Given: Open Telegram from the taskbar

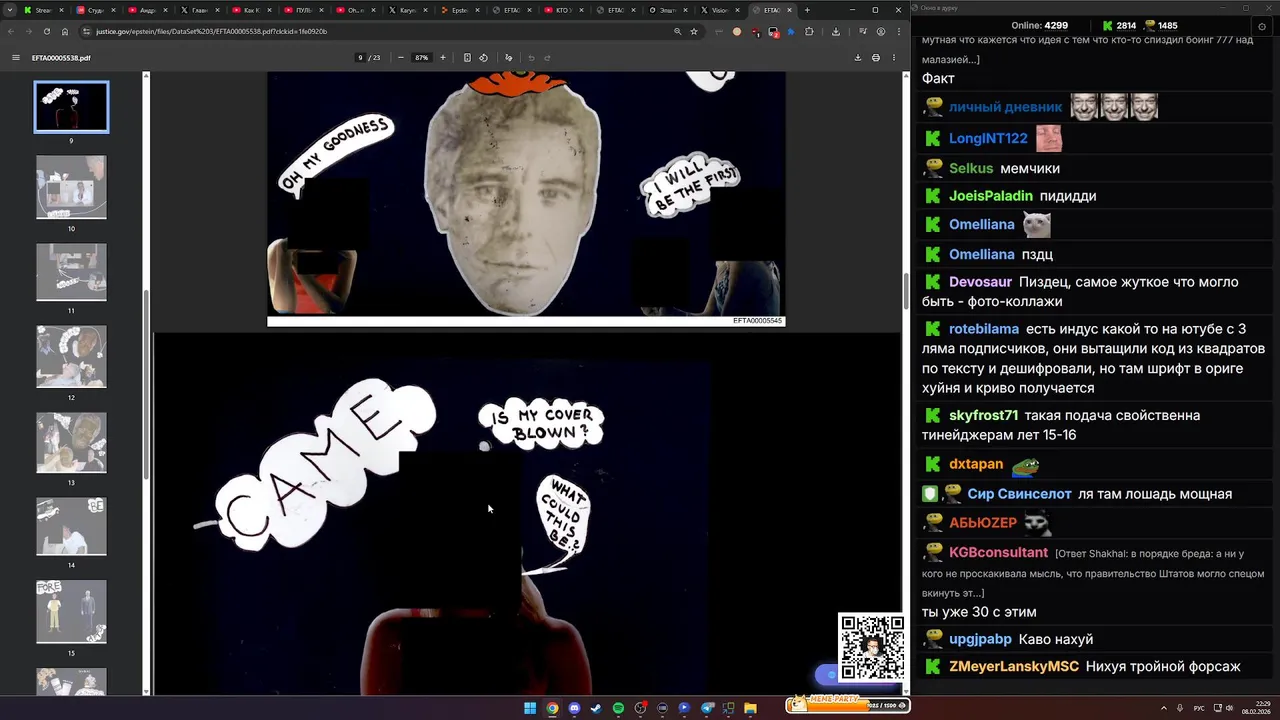Looking at the screenshot, I should (x=707, y=708).
